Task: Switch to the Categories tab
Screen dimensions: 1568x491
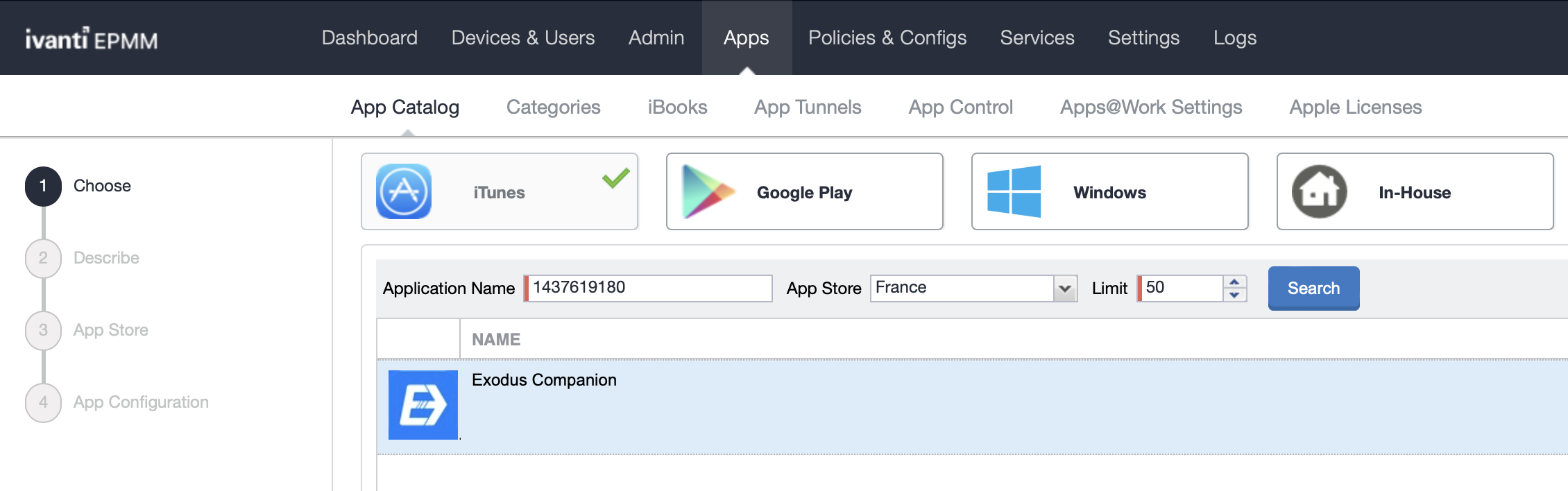Action: (x=553, y=107)
